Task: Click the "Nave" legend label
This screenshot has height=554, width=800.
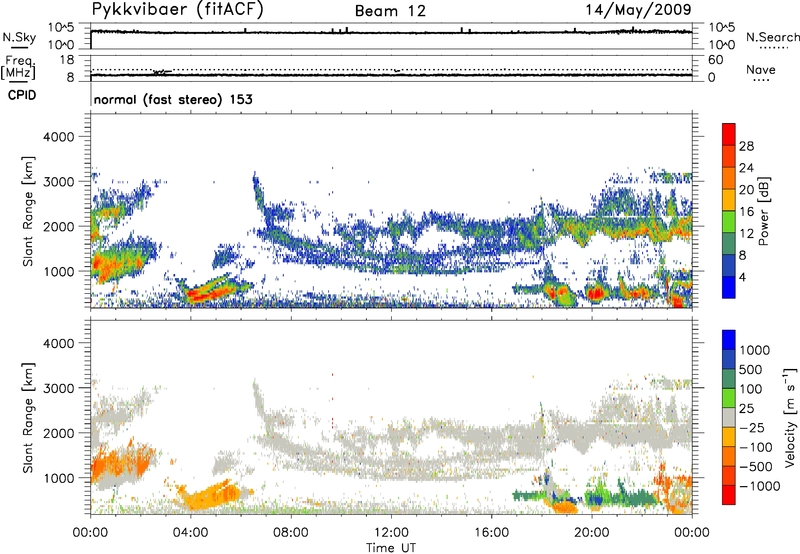Action: pos(761,69)
